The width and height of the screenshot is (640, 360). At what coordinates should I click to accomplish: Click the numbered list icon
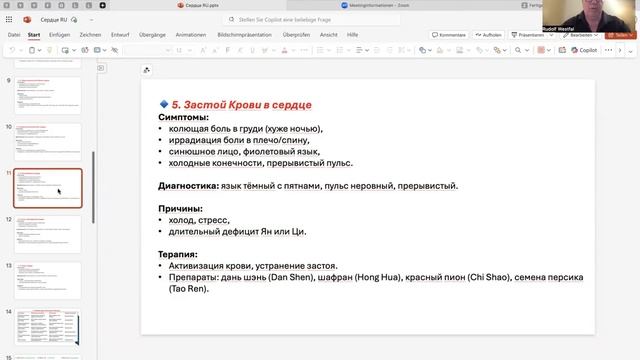pos(340,50)
